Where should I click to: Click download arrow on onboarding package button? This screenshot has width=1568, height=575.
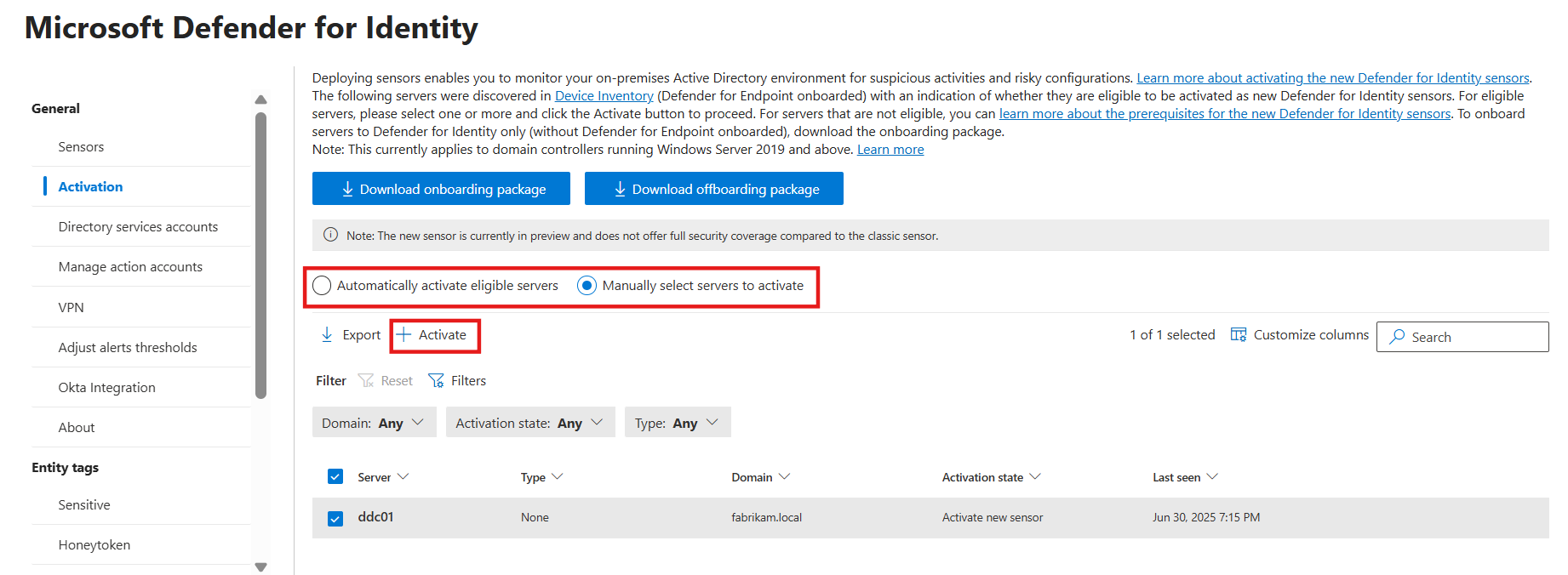point(347,189)
